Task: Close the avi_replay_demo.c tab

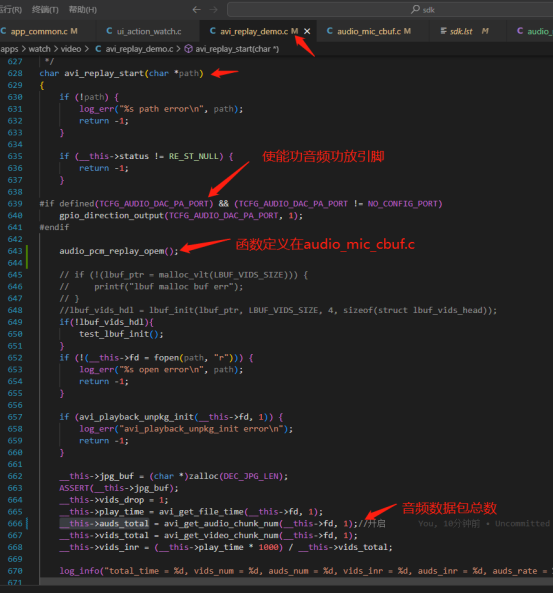Action: click(x=307, y=31)
